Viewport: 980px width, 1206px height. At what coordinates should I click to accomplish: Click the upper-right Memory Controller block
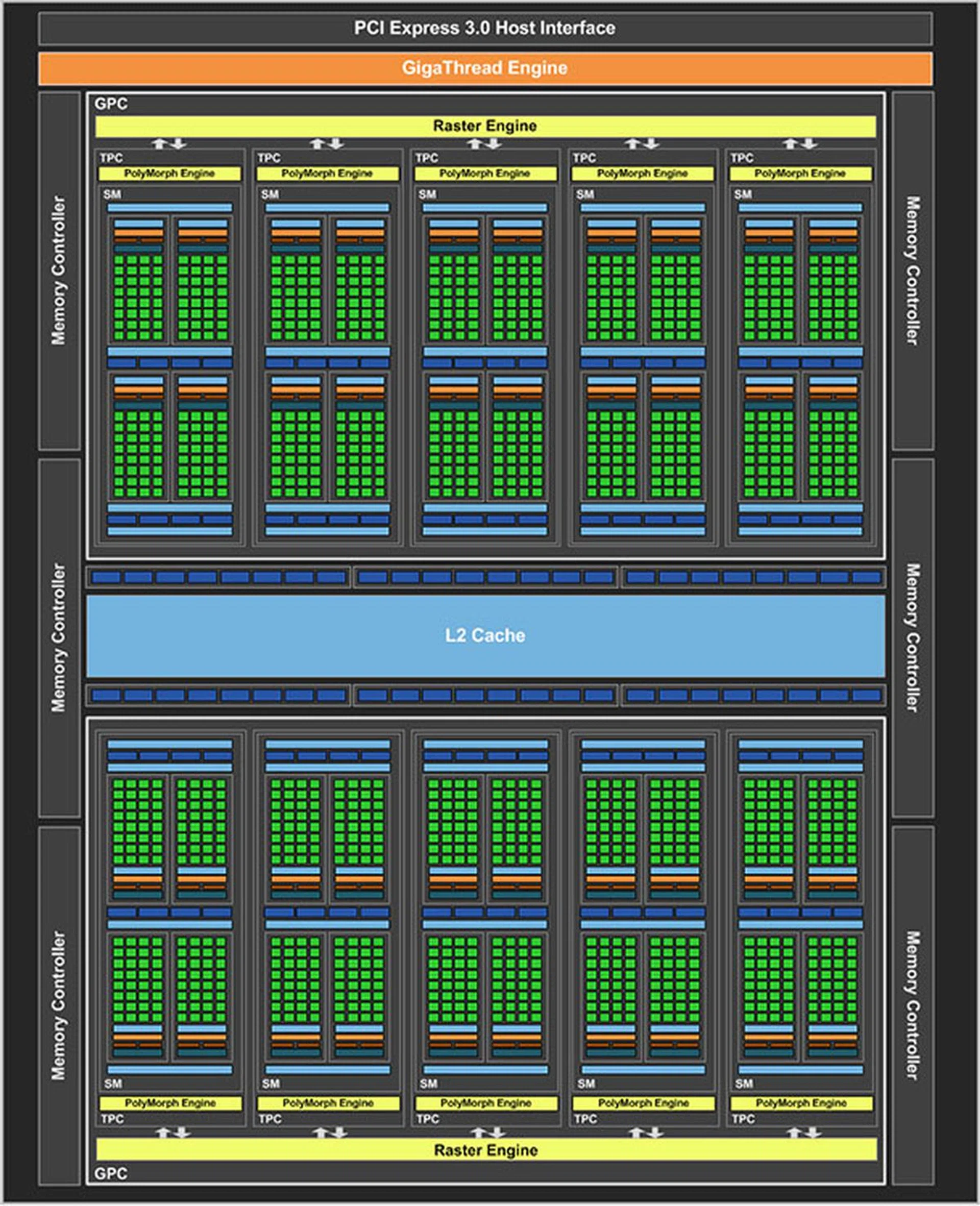point(912,270)
